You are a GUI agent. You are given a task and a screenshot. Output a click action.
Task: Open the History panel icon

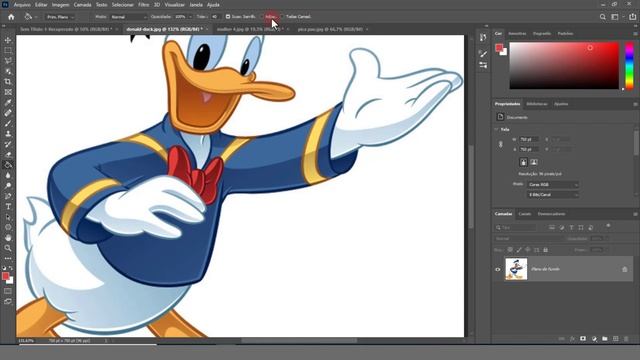[x=483, y=38]
